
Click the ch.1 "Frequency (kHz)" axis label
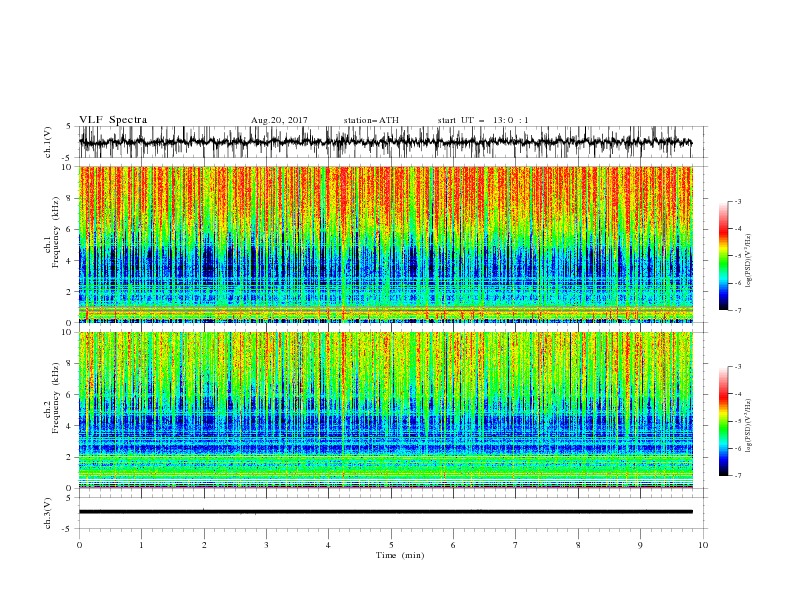(x=56, y=232)
